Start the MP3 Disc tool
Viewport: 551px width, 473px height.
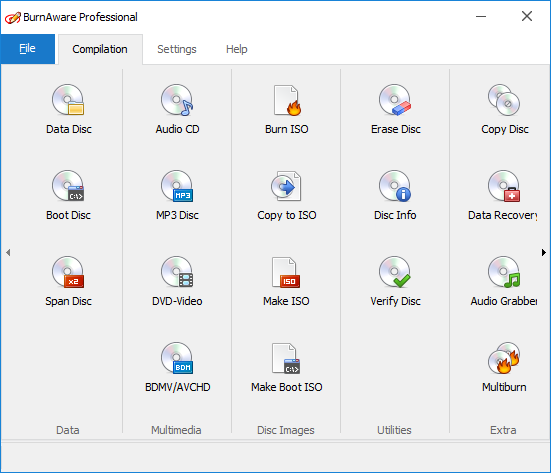(177, 195)
